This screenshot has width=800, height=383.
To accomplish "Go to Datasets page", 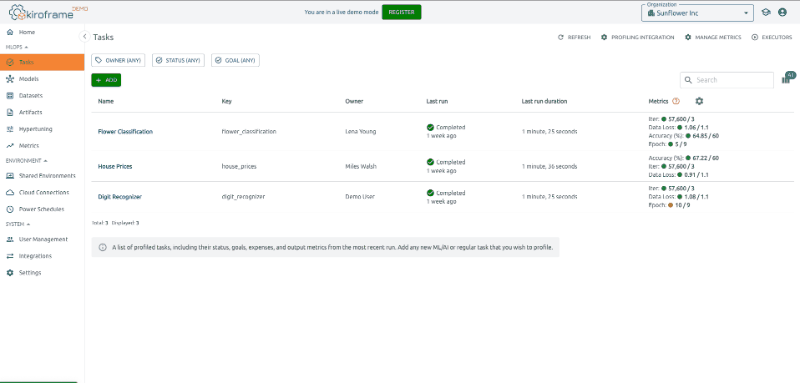I will (42, 95).
